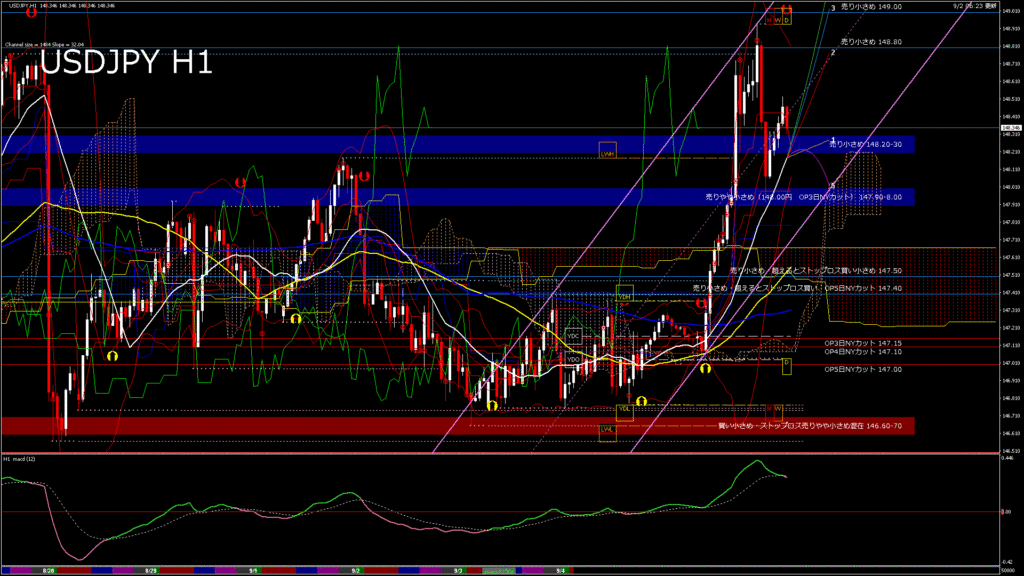This screenshot has width=1024, height=576.
Task: Click the current price tag 148.346
Action: pyautogui.click(x=1008, y=128)
